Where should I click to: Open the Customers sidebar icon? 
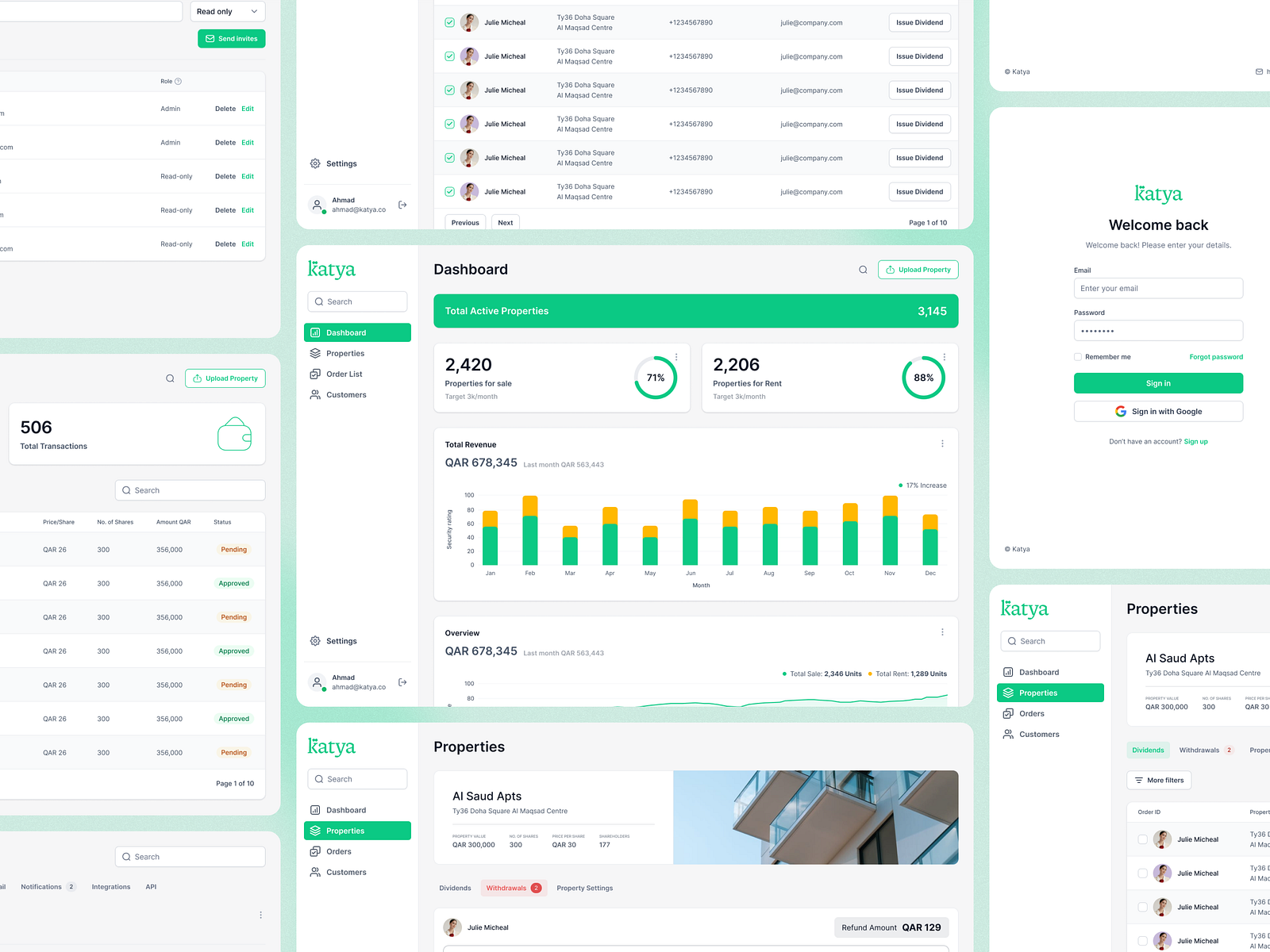tap(316, 394)
